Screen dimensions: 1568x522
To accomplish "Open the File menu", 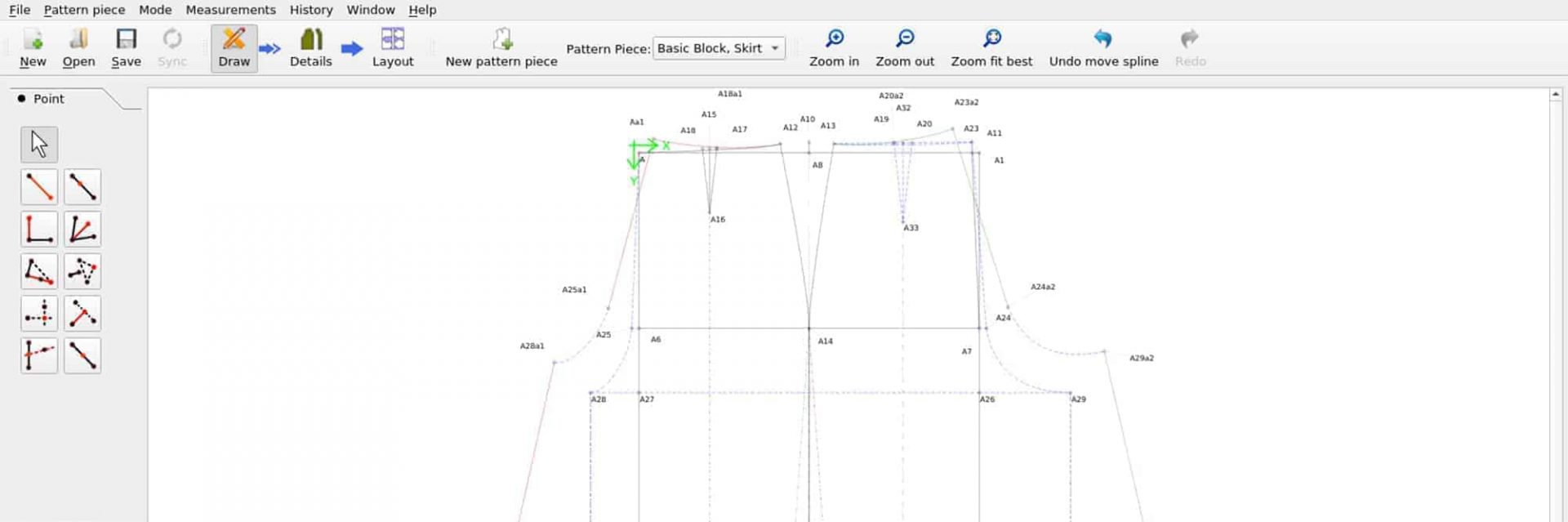I will click(20, 10).
